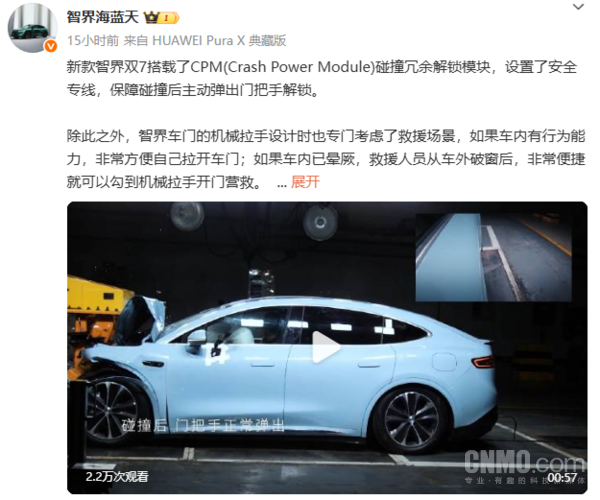
Task: Play the crash test video
Action: click(x=326, y=347)
